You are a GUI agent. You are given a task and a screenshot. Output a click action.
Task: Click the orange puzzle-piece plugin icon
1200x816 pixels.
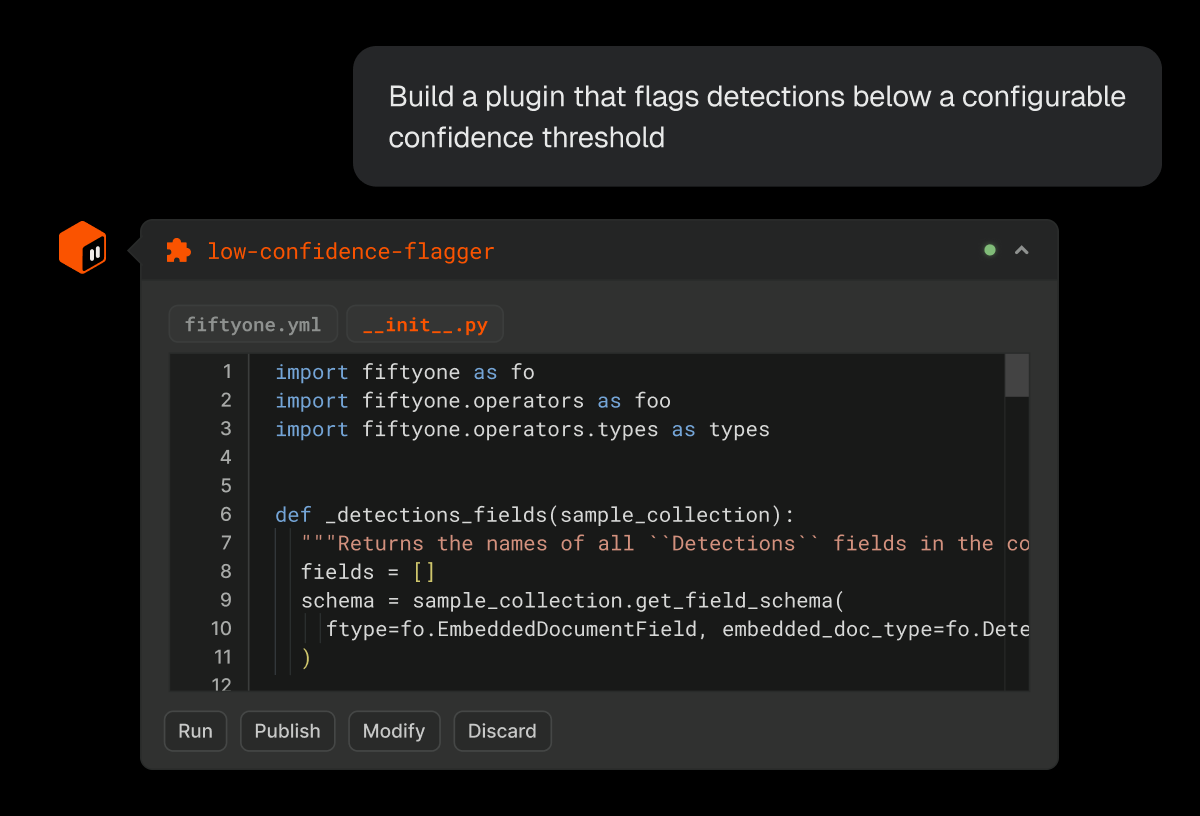coord(179,251)
